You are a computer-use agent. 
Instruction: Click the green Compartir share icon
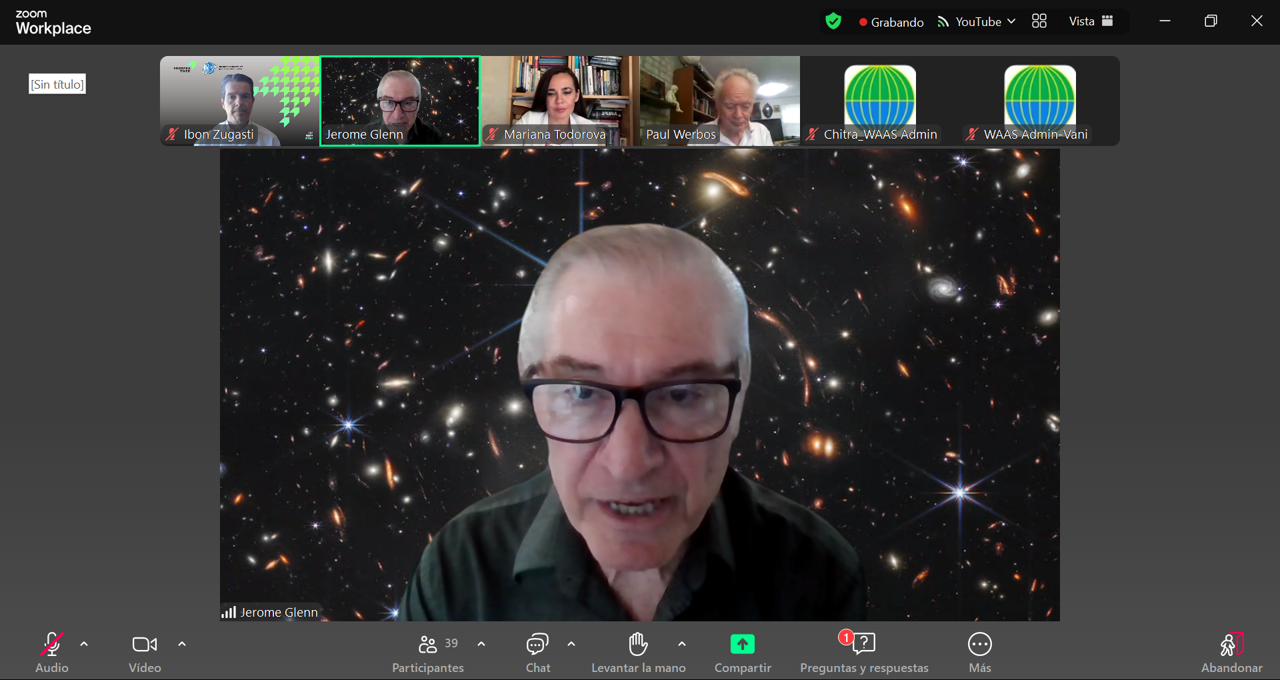(742, 645)
